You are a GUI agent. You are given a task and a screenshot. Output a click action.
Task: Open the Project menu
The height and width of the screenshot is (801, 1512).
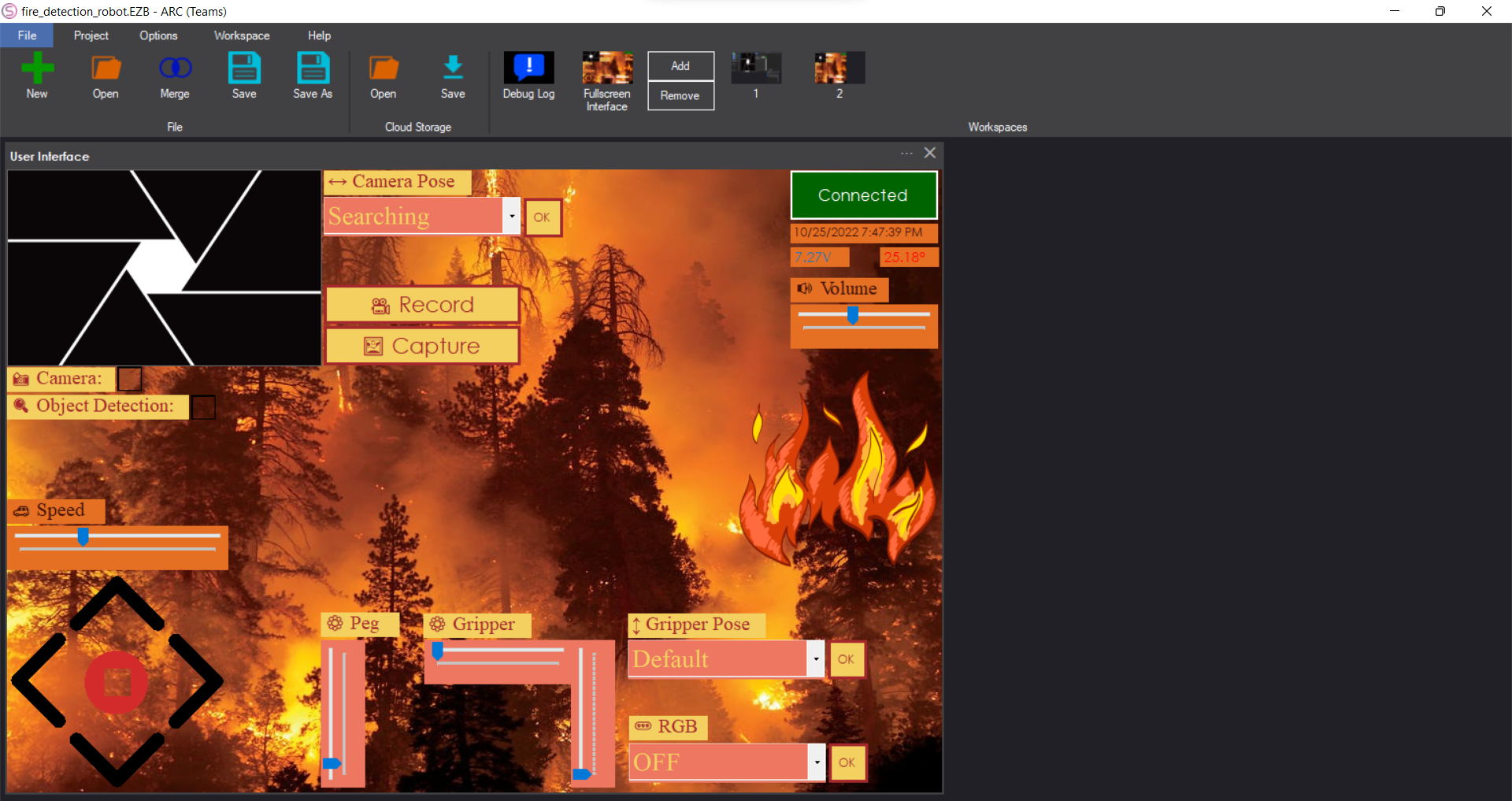pos(91,35)
